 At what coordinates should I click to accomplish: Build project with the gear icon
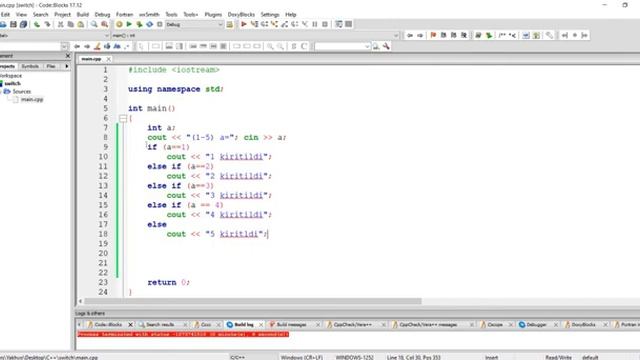click(119, 24)
